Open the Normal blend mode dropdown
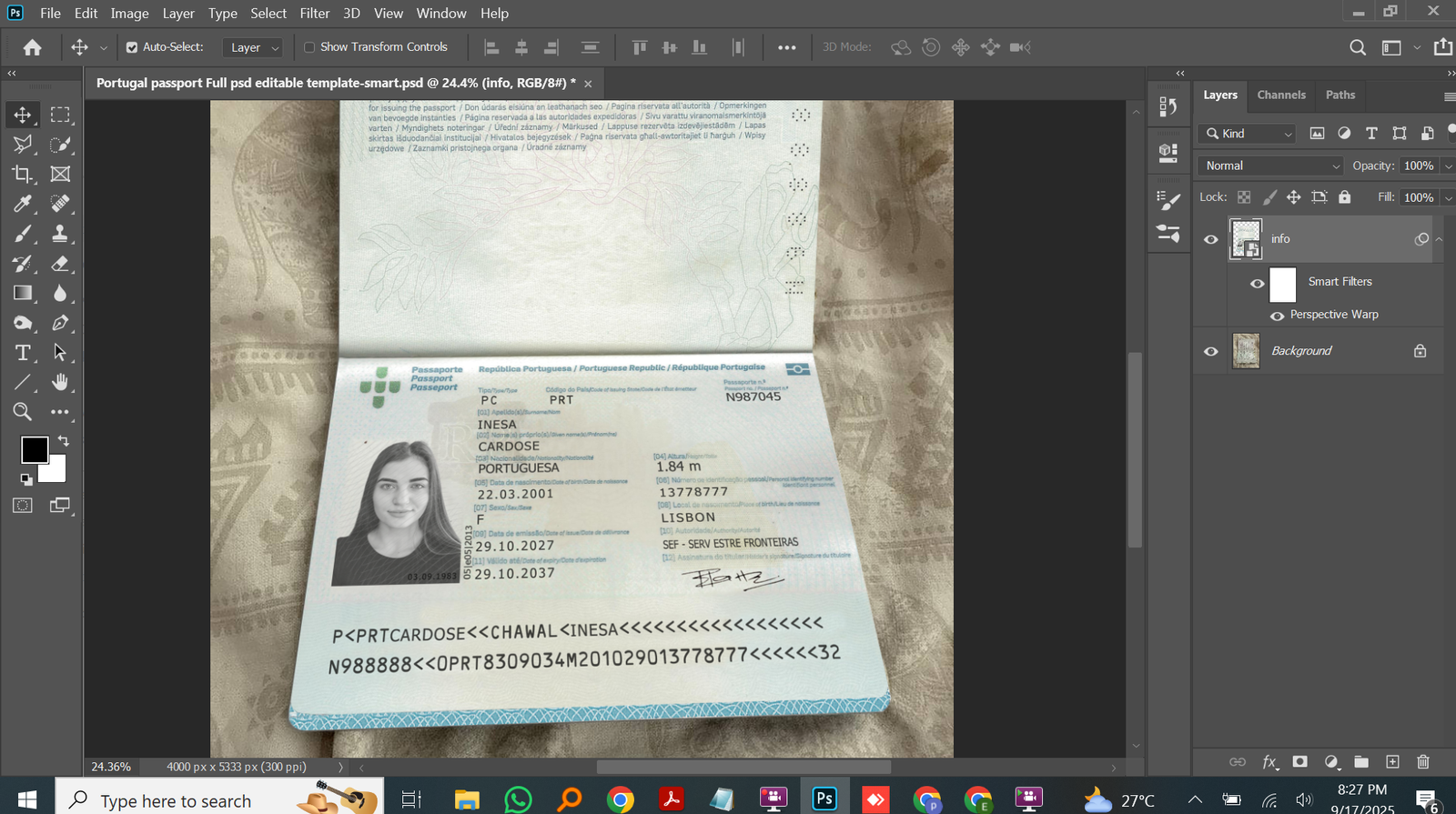1456x814 pixels. tap(1270, 166)
